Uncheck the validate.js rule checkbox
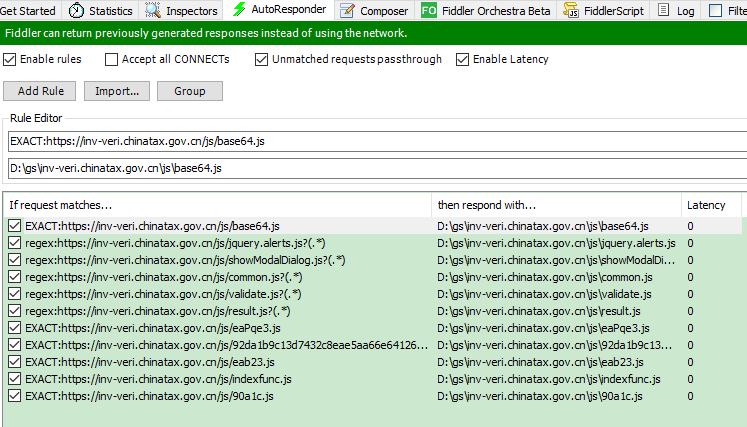 (15, 294)
